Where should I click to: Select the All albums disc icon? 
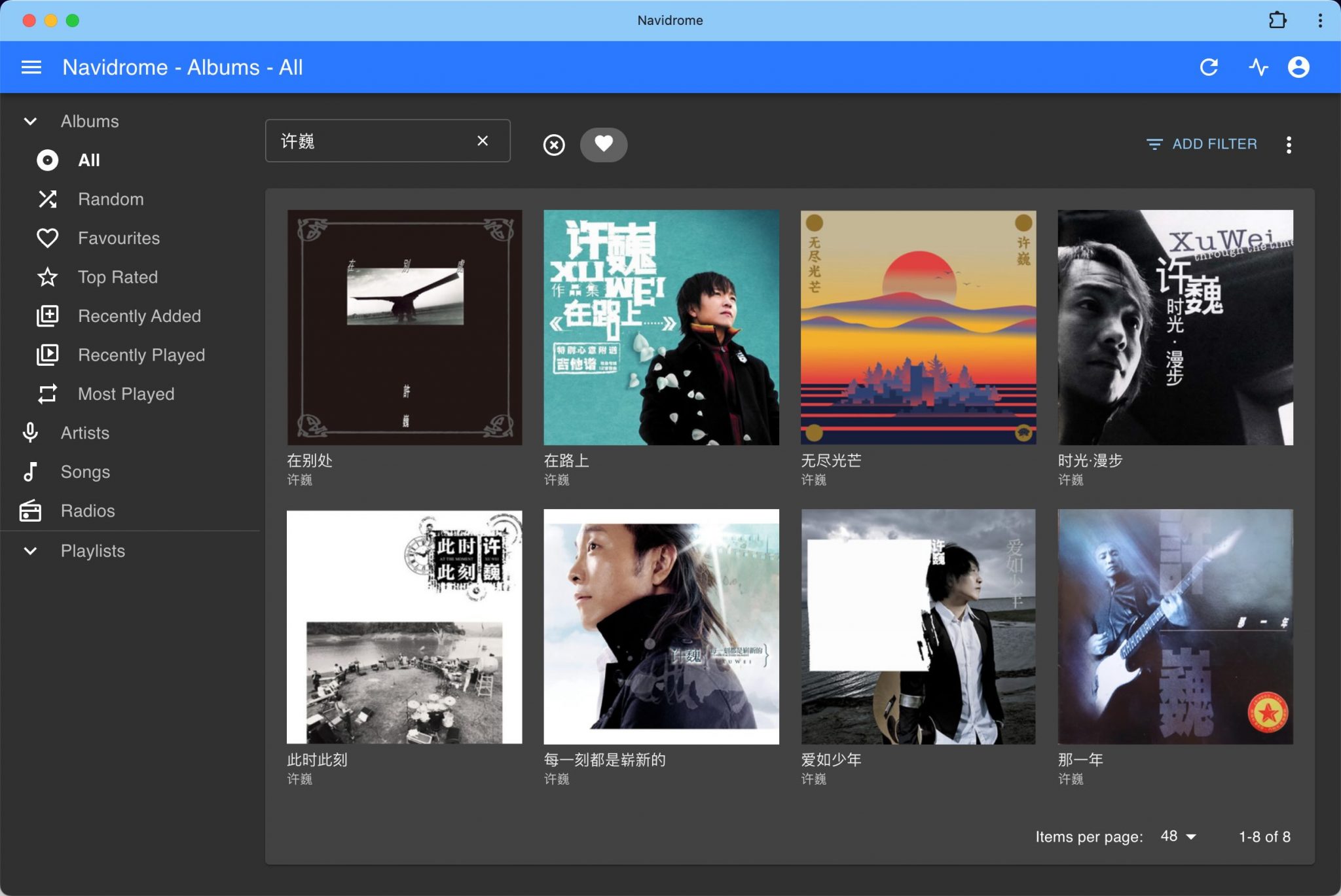47,160
